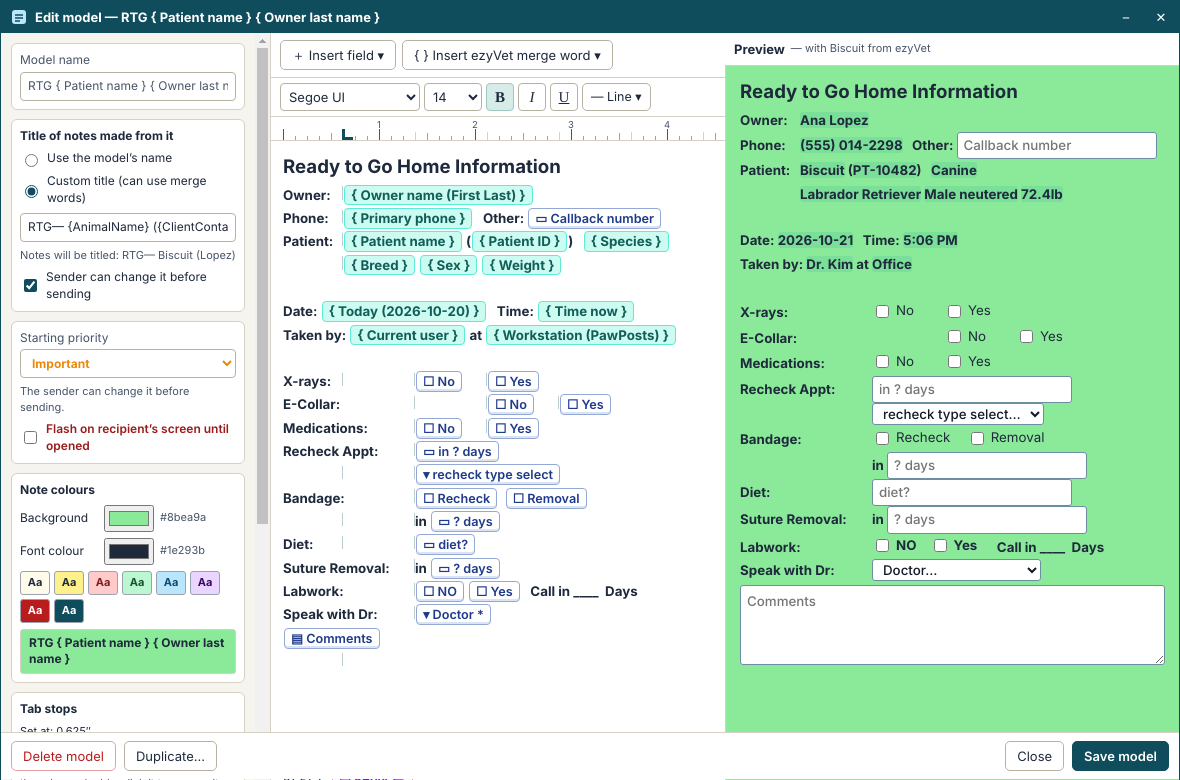Screen dimensions: 1180x780
Task: Select the Breed merge word chip
Action: [x=379, y=265]
